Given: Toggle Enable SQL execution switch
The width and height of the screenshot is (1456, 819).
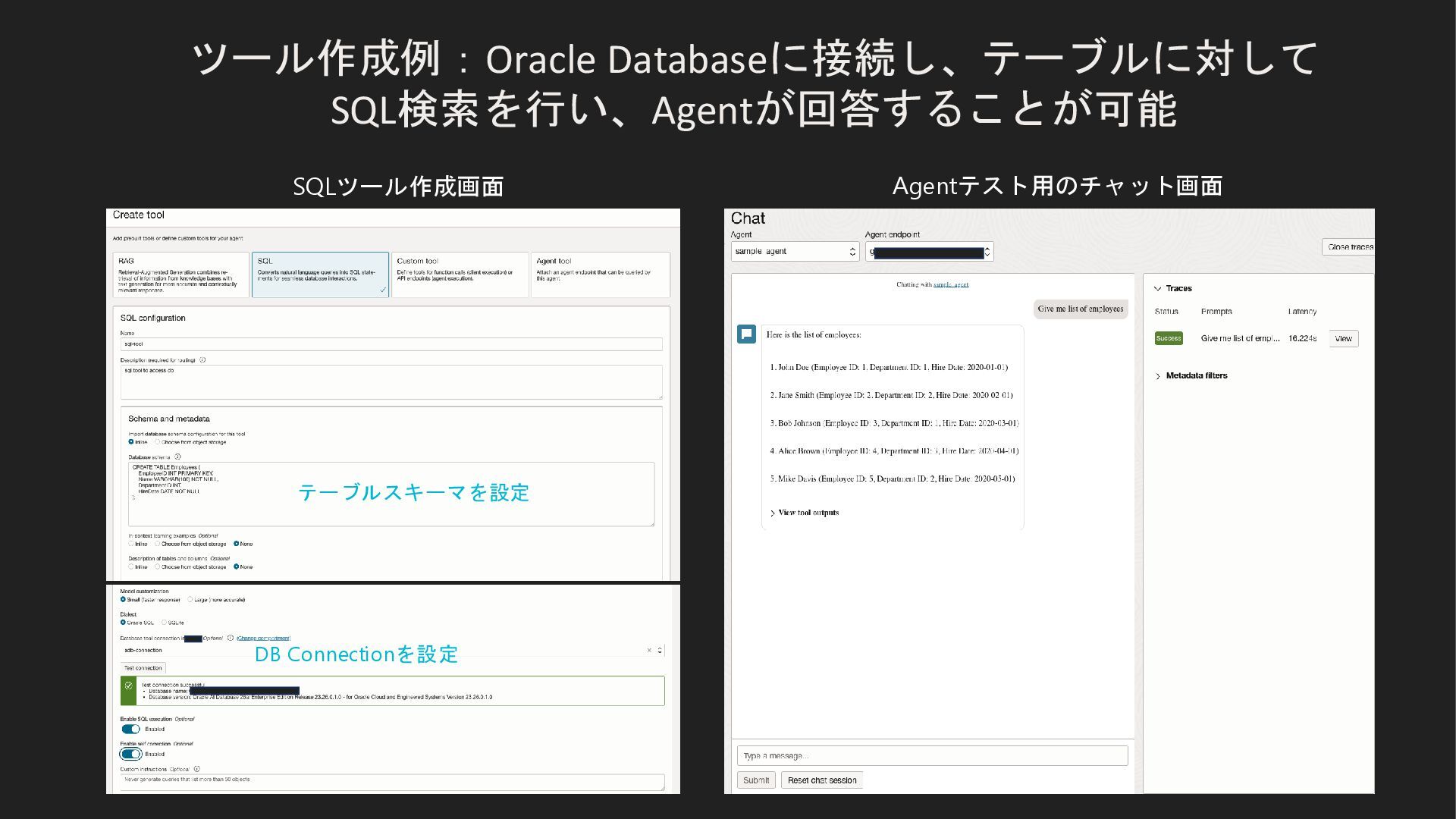Looking at the screenshot, I should (130, 729).
